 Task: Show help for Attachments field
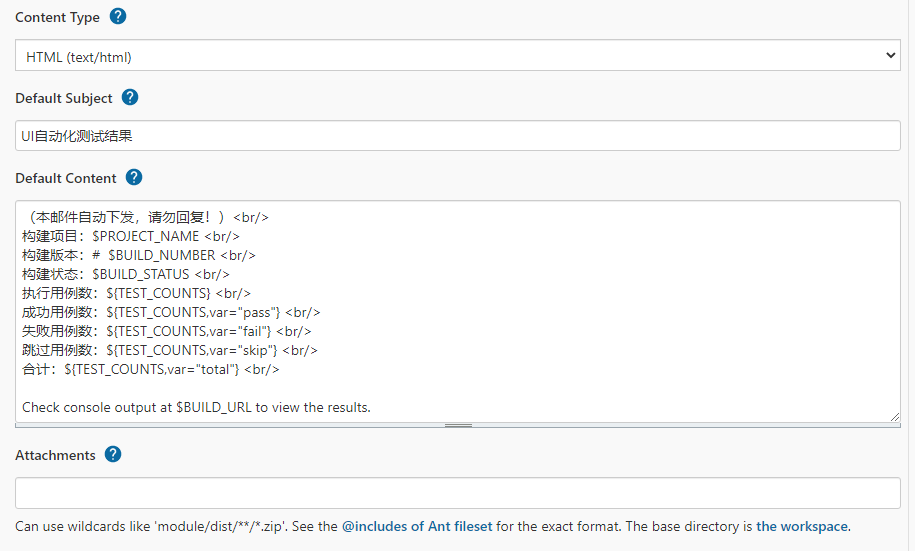pos(113,454)
